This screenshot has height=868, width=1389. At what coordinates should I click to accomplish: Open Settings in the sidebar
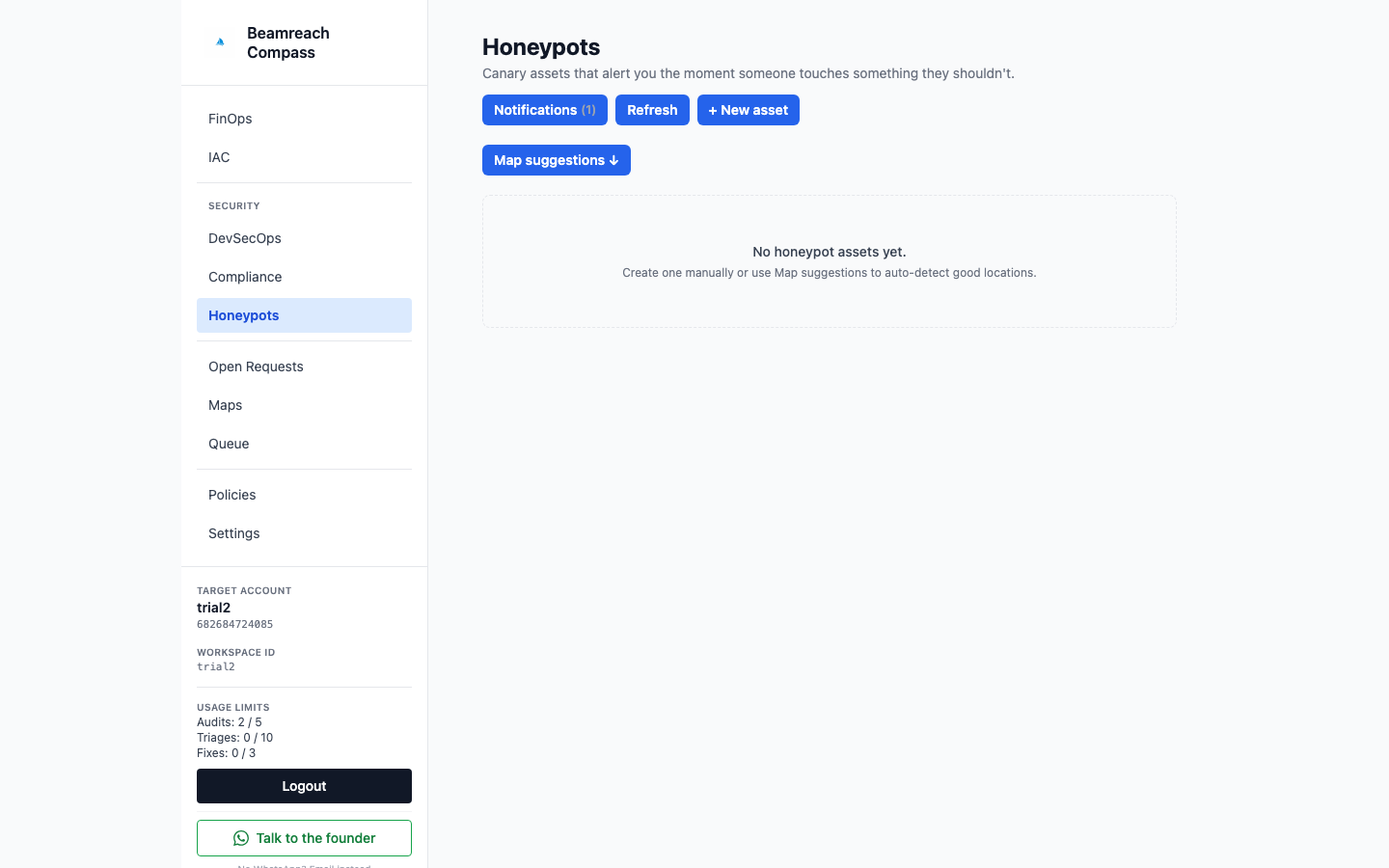coord(304,533)
